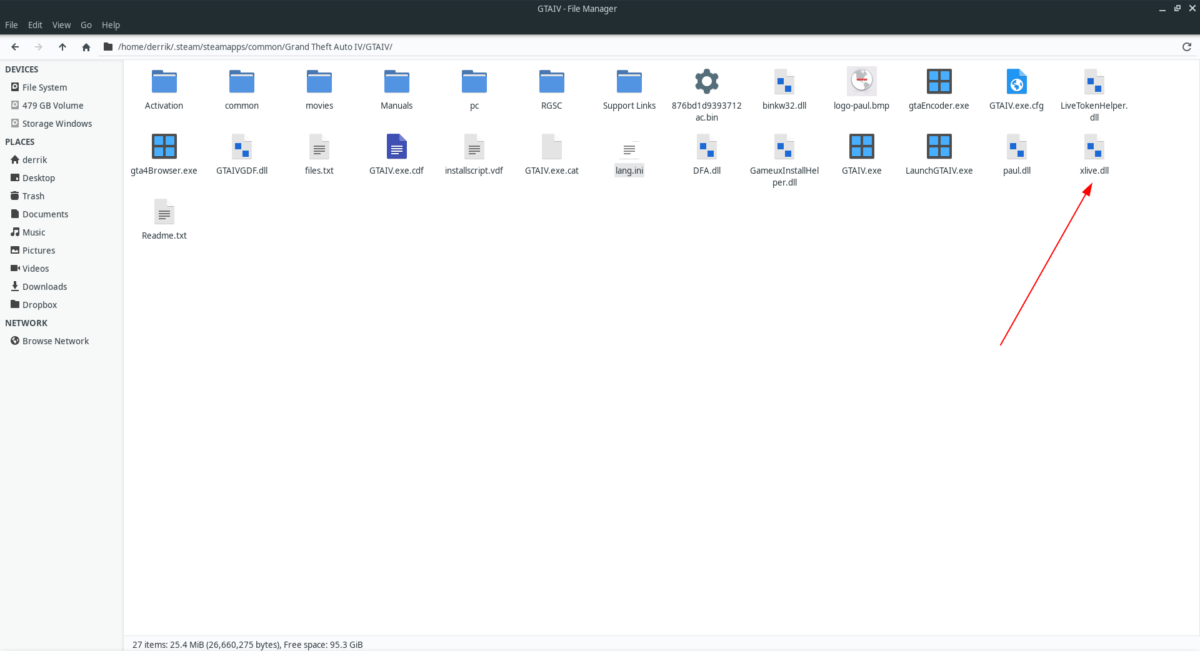Select gtaEncoder.exe executable icon
This screenshot has width=1200, height=651.
point(939,82)
